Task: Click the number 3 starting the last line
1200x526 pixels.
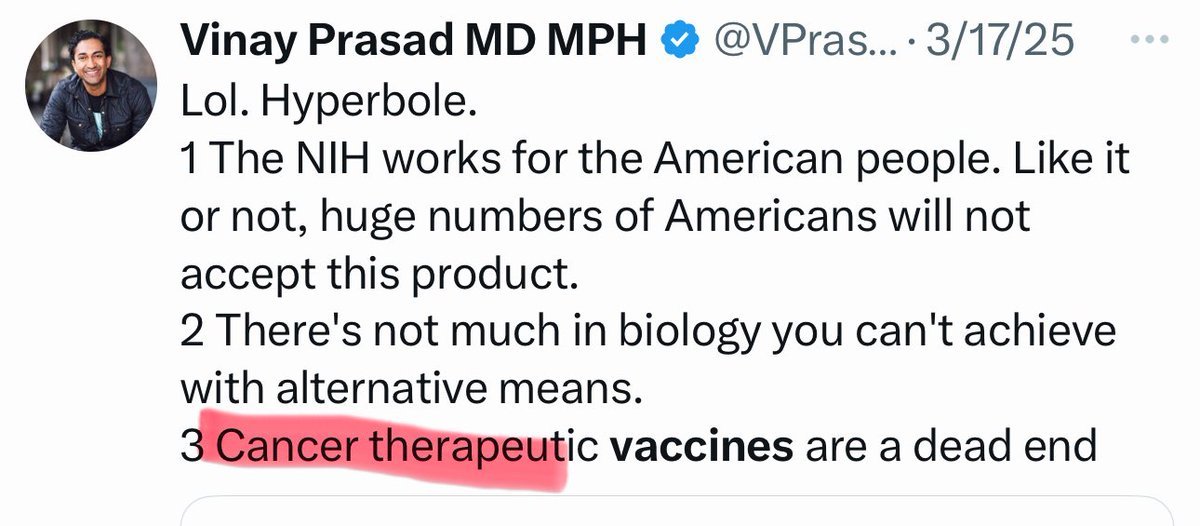Action: pos(193,442)
